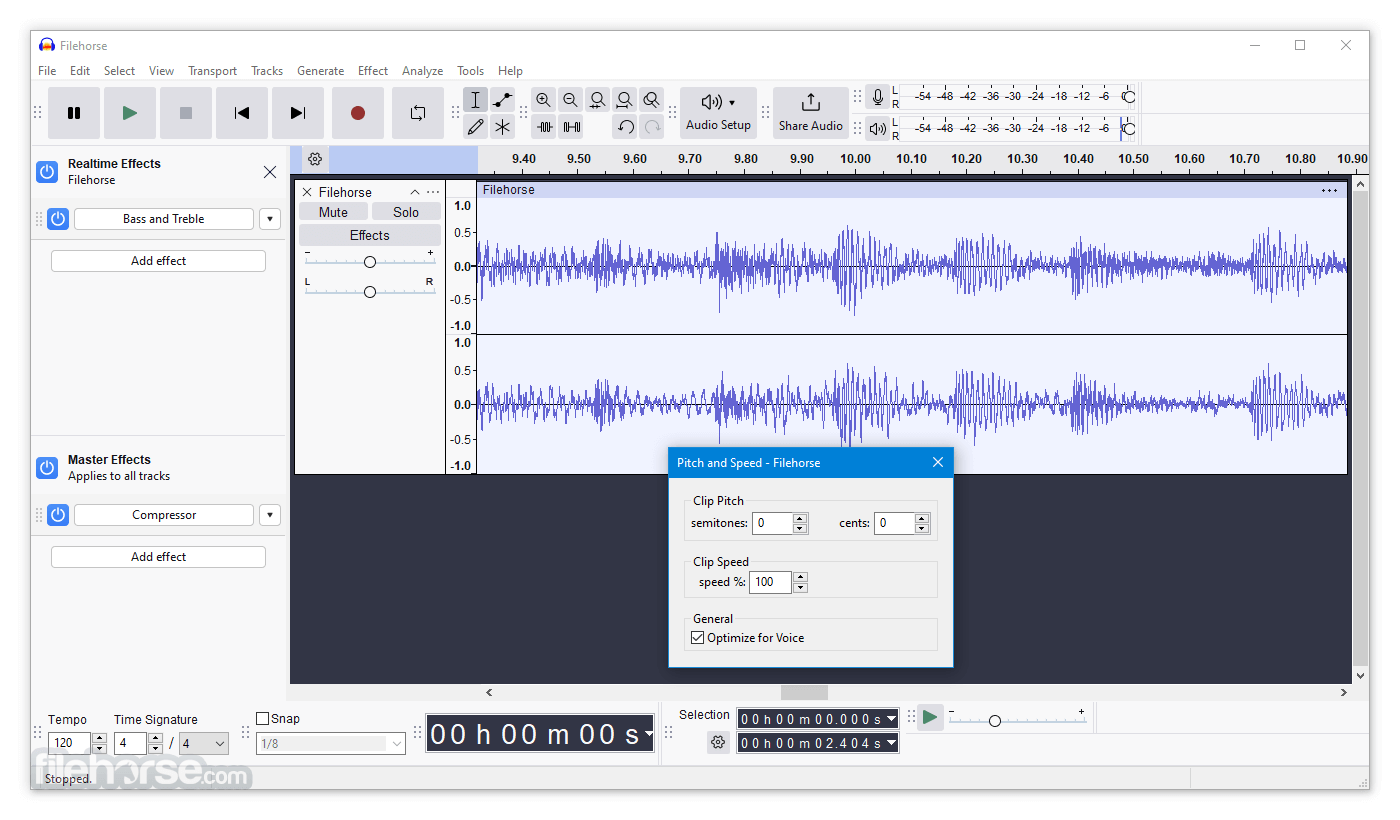The height and width of the screenshot is (820, 1400).
Task: Open the time signature denominator dropdown
Action: 204,743
